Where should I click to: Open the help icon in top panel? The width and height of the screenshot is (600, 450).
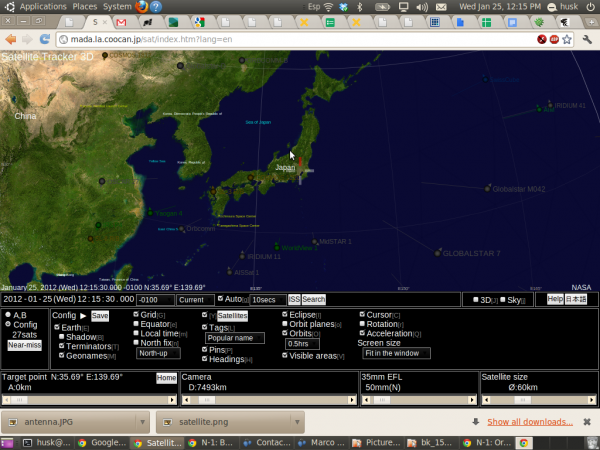point(156,7)
